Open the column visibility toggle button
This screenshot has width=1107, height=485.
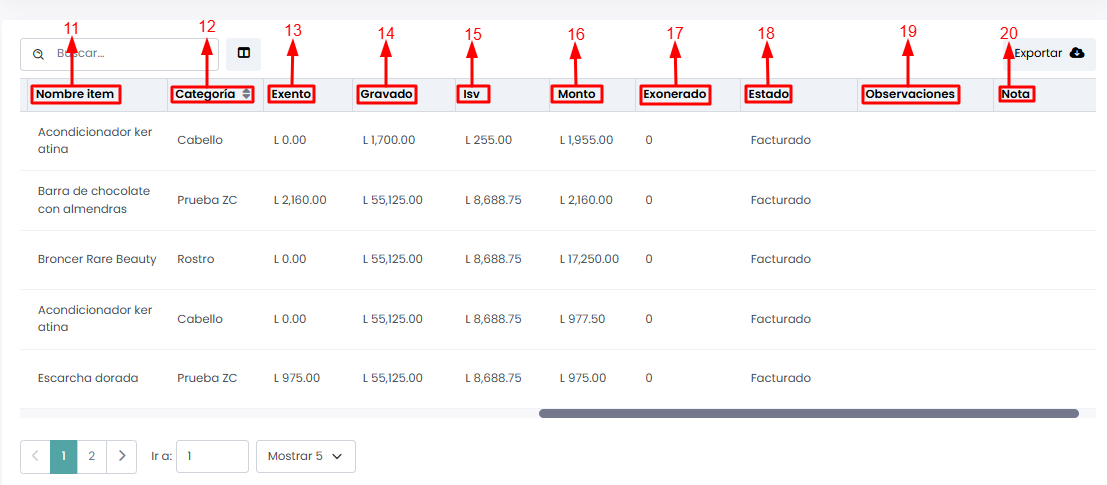point(243,53)
